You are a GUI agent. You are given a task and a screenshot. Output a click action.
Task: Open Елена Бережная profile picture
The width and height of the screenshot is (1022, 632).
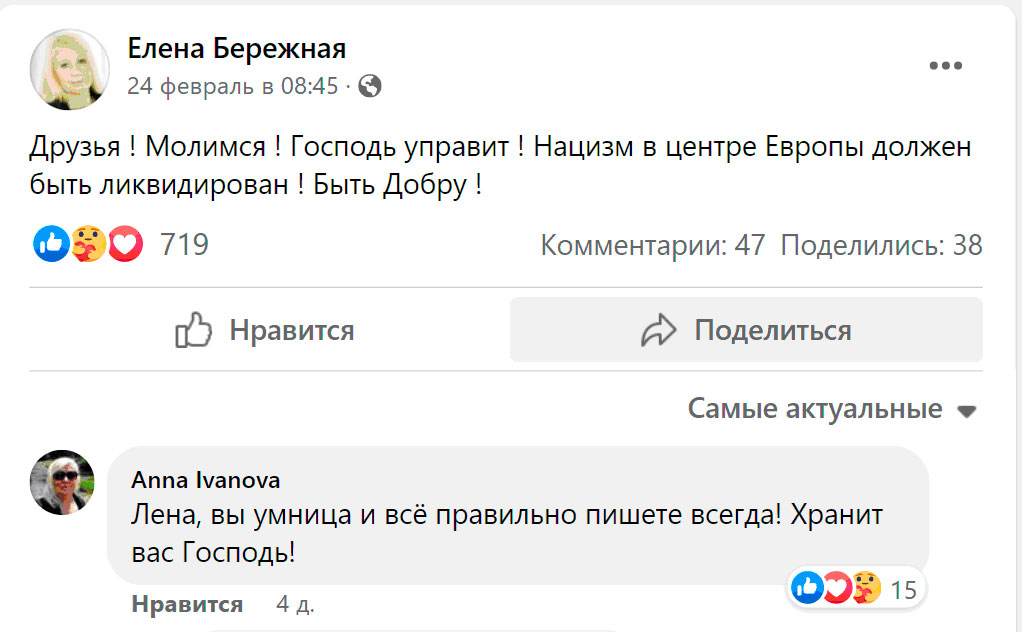tap(69, 68)
